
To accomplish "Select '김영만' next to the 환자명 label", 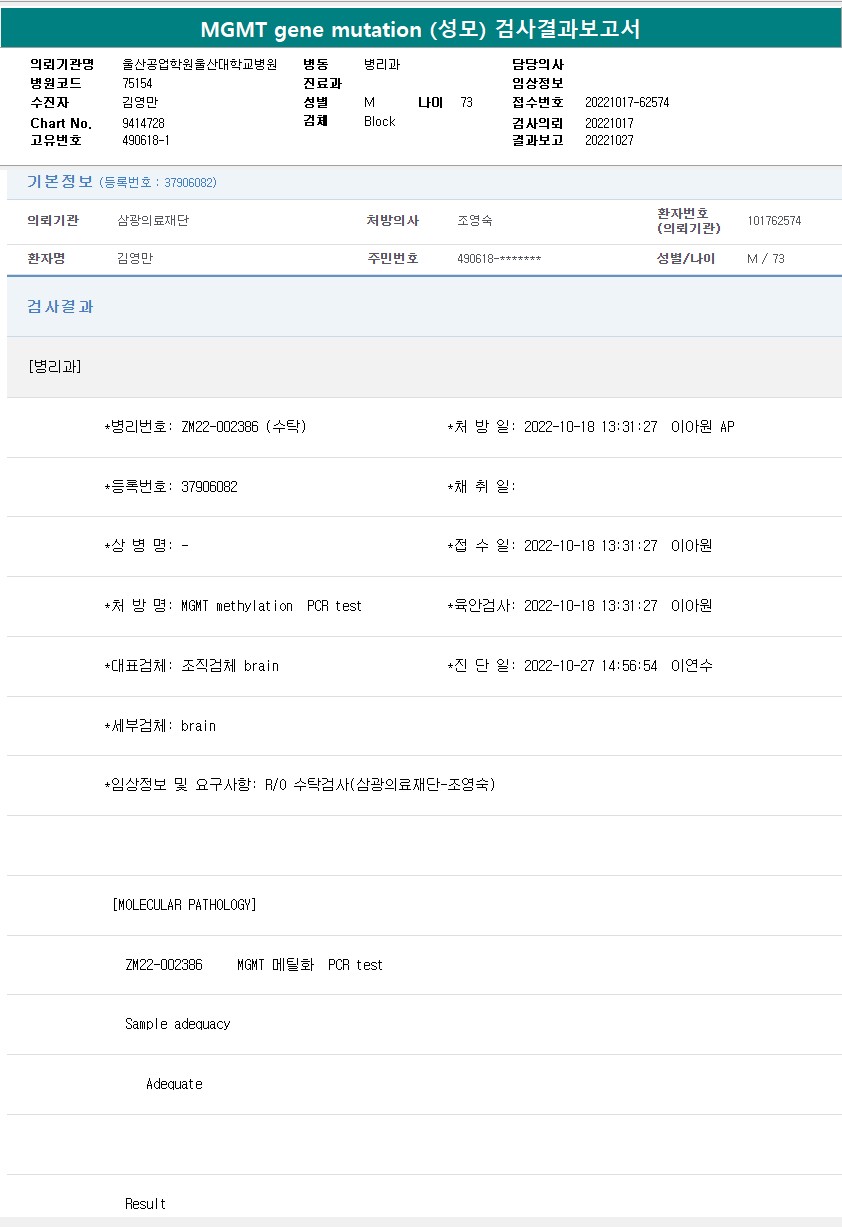I will 135,259.
